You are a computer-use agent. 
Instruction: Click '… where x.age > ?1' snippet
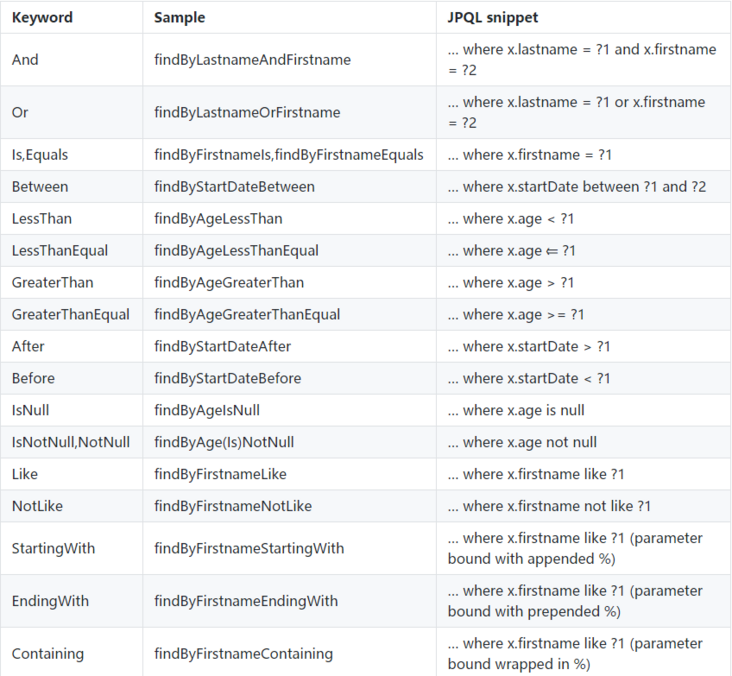click(x=510, y=282)
